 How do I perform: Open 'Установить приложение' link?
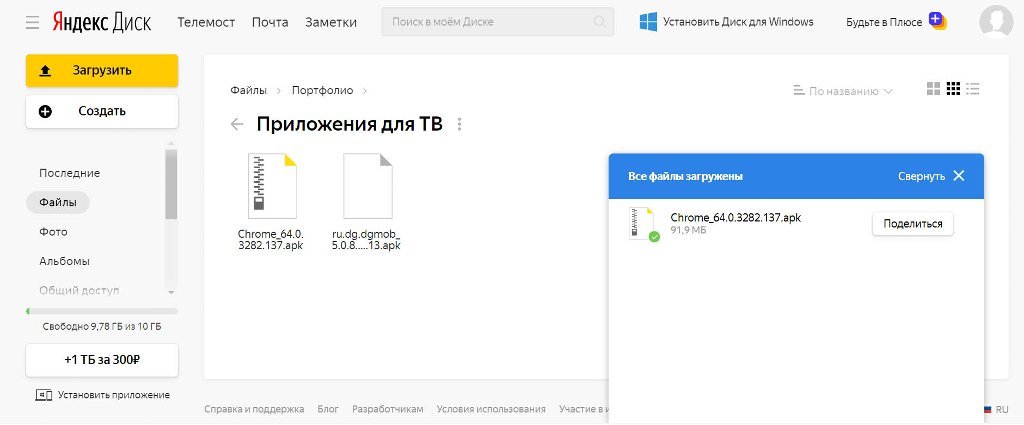(x=114, y=395)
